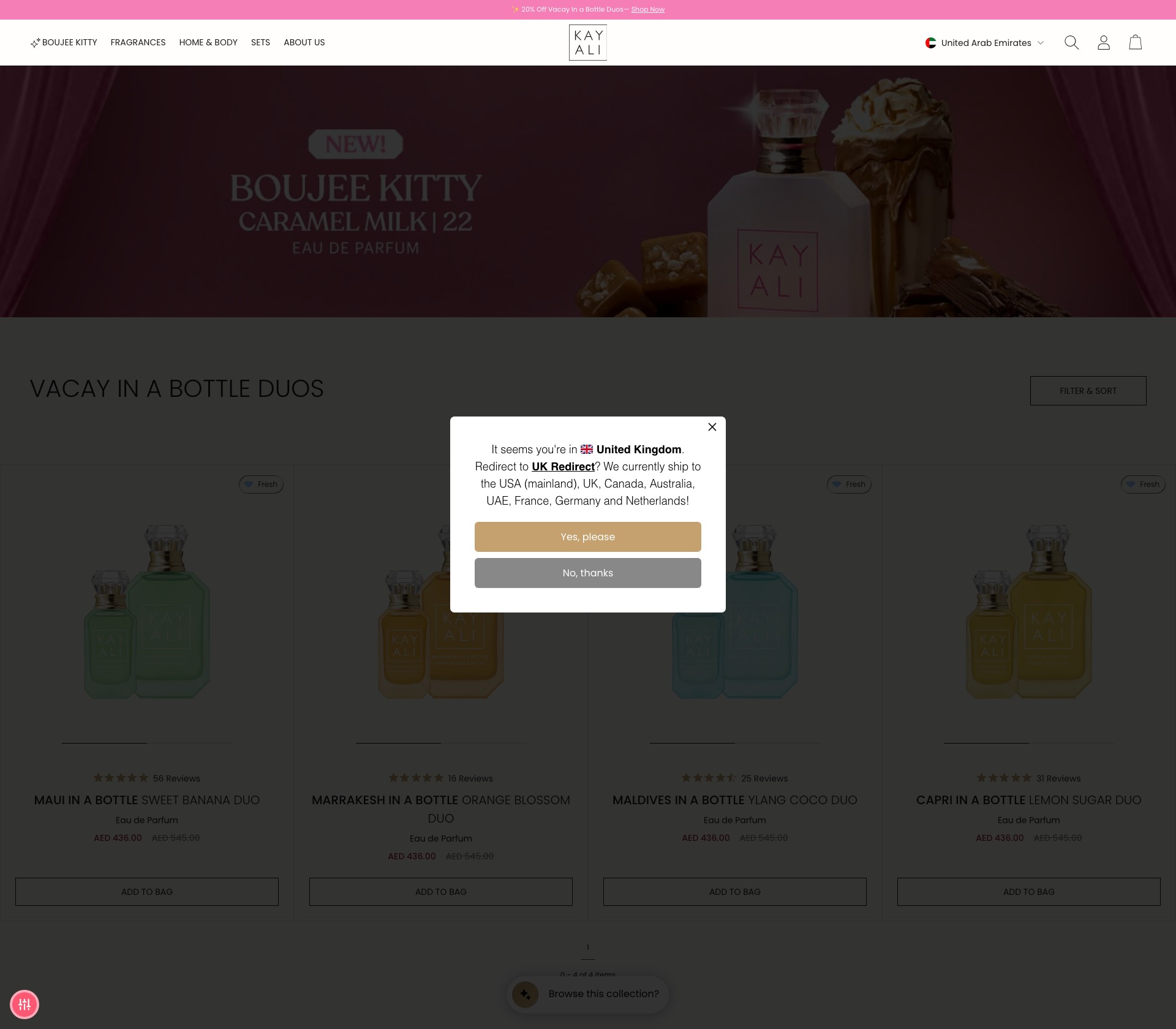Open the Home & Body menu
This screenshot has width=1176, height=1029.
208,42
